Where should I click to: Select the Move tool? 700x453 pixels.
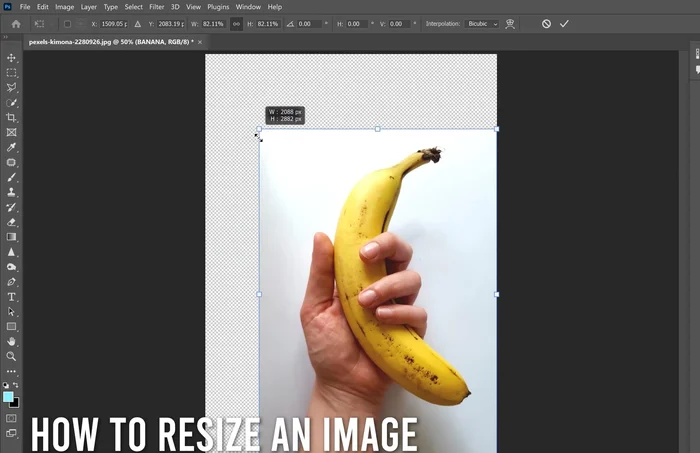tap(12, 58)
